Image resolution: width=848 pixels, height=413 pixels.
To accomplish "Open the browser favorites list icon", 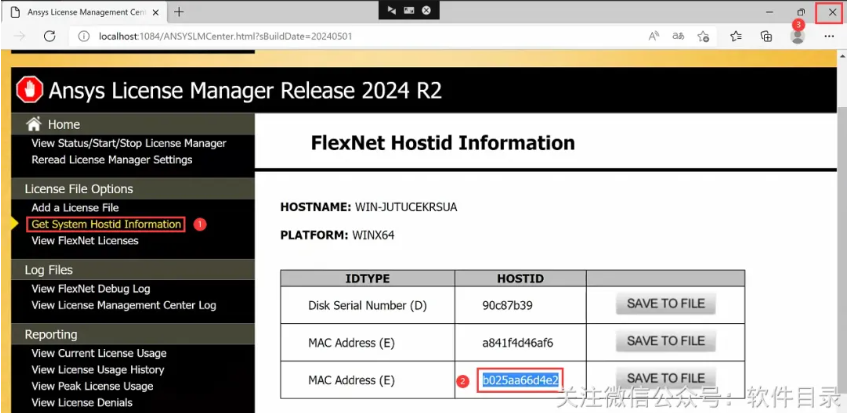I will coord(735,36).
